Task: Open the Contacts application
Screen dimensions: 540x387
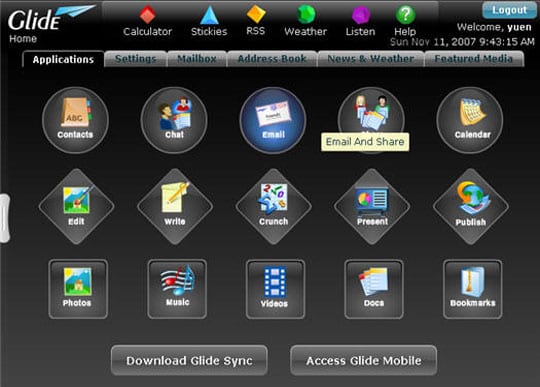Action: click(x=75, y=120)
